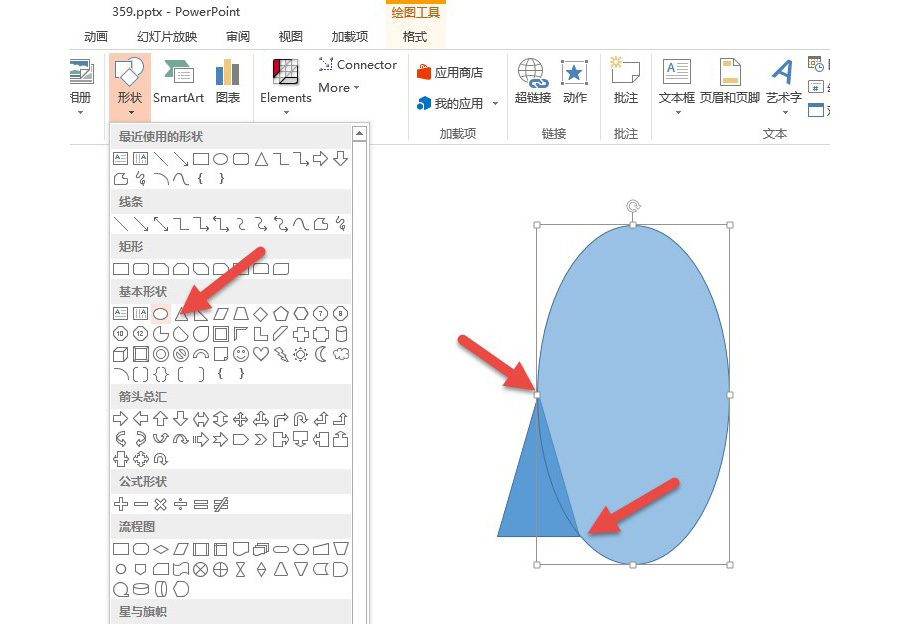
Task: Choose flowchart decision diamond in 流程图
Action: coord(161,549)
